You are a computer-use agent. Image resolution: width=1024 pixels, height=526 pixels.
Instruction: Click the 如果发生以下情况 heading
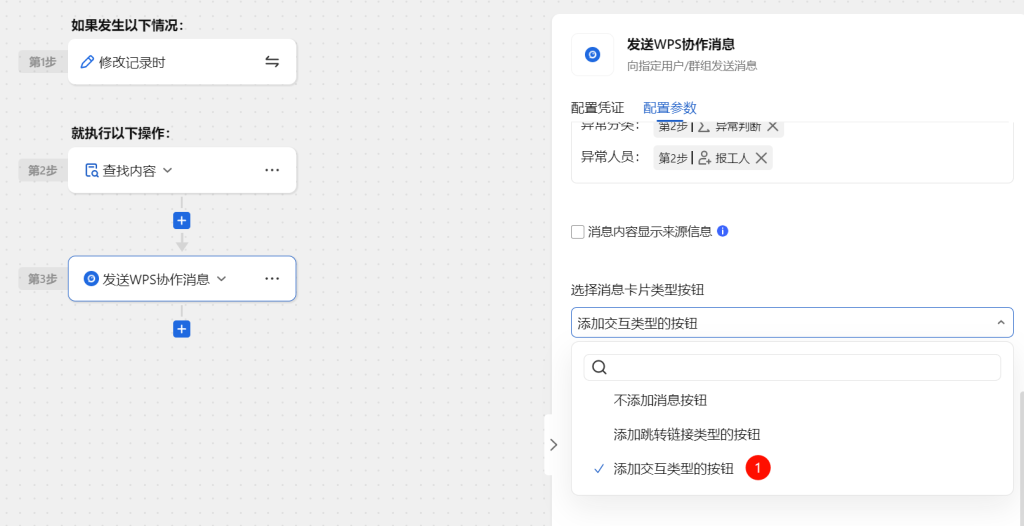point(127,25)
